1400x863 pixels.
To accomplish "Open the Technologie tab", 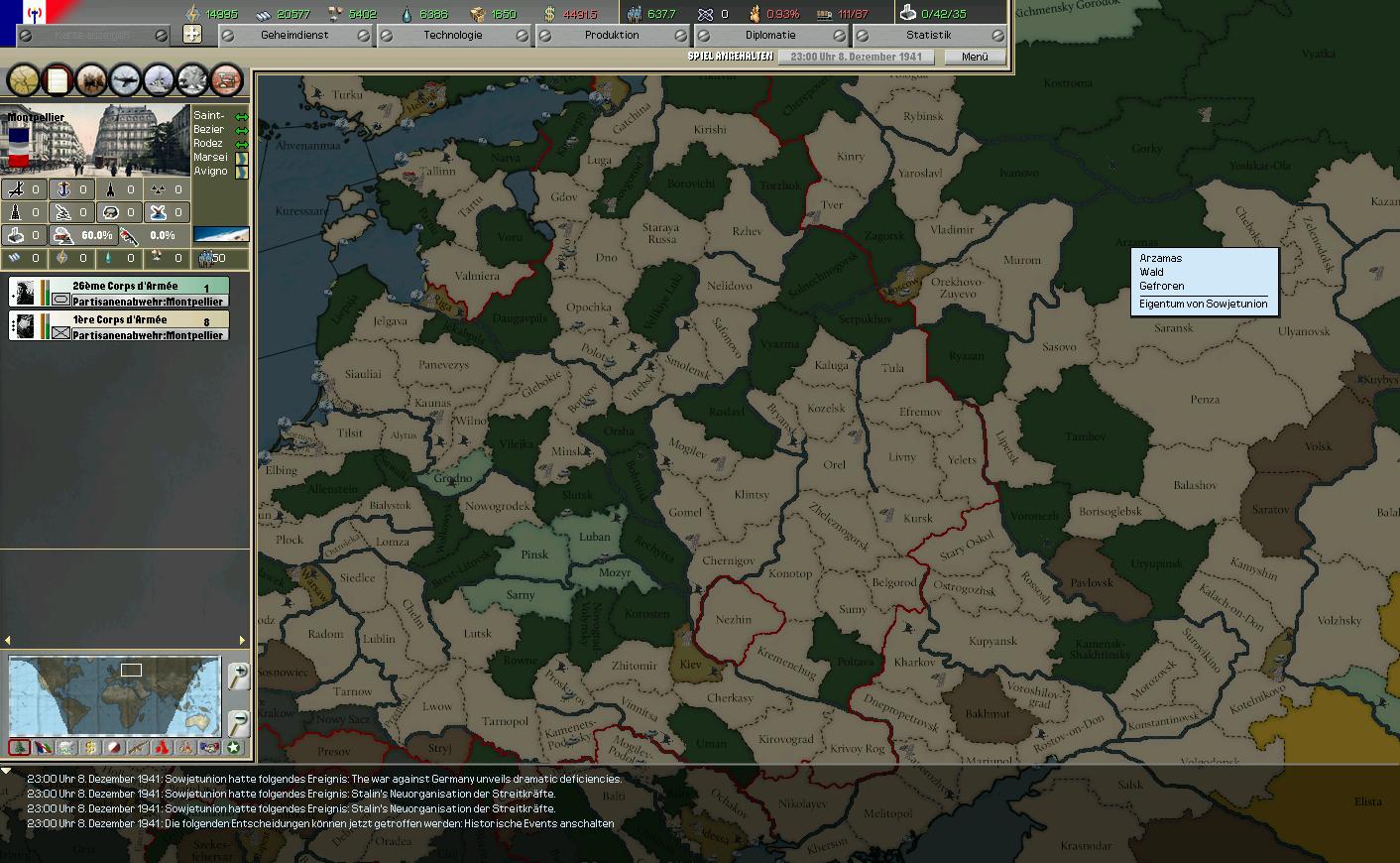I will 453,35.
